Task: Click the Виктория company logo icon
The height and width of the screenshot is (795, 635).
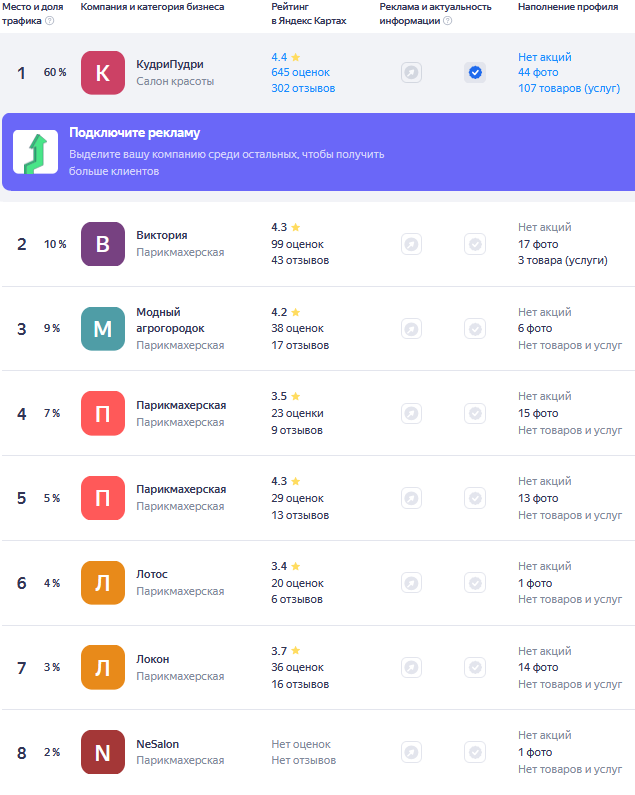Action: coord(103,244)
